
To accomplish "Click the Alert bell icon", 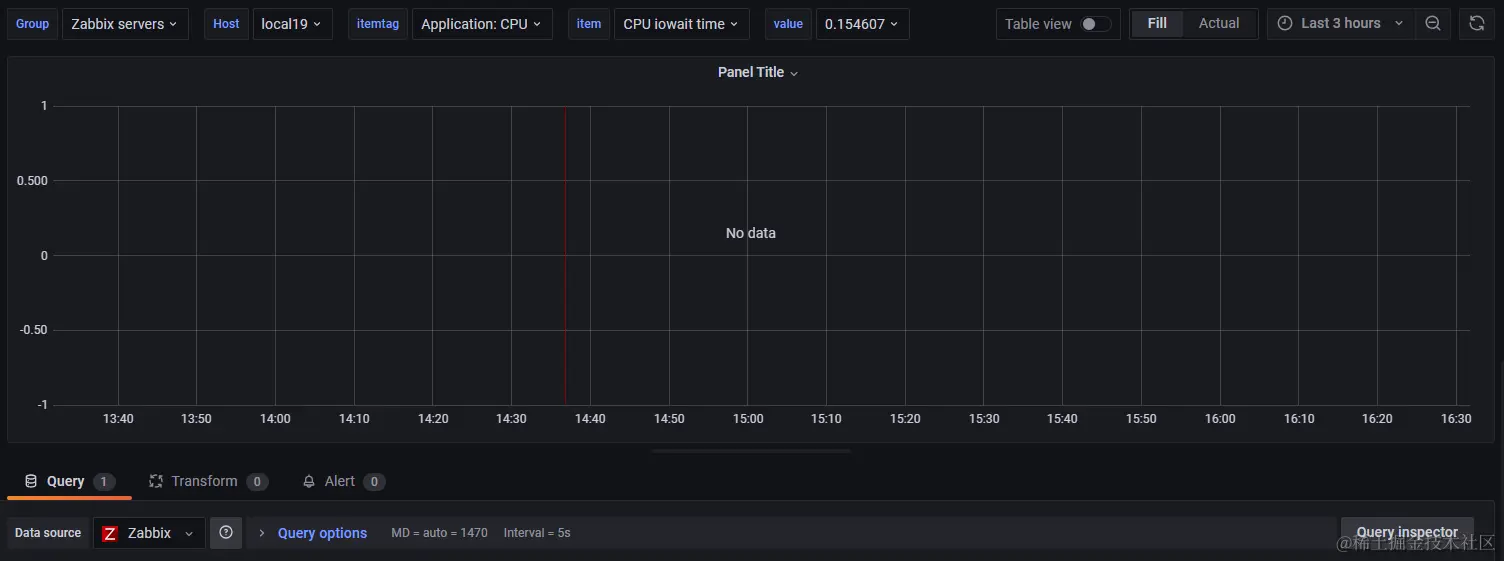I will click(x=309, y=481).
